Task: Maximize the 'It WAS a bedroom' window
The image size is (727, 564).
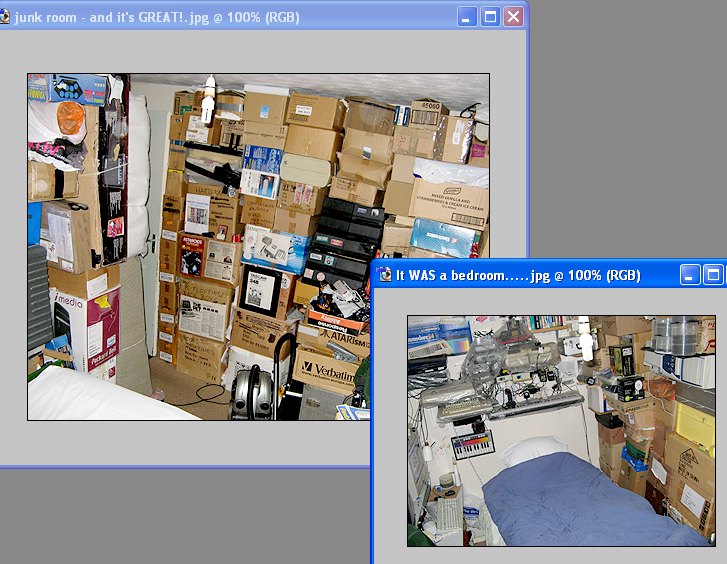Action: 713,274
